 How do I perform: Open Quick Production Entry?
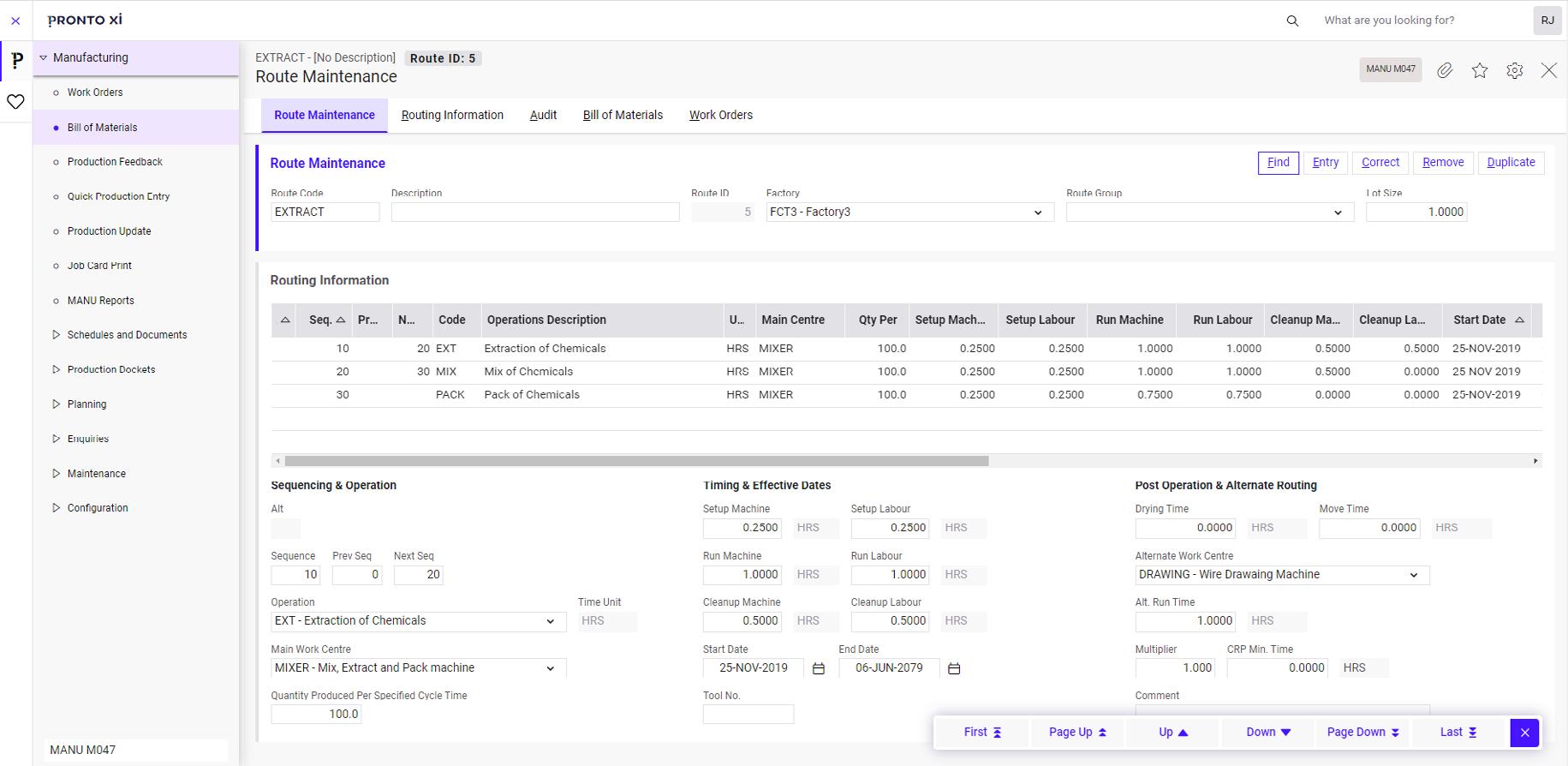(x=118, y=196)
